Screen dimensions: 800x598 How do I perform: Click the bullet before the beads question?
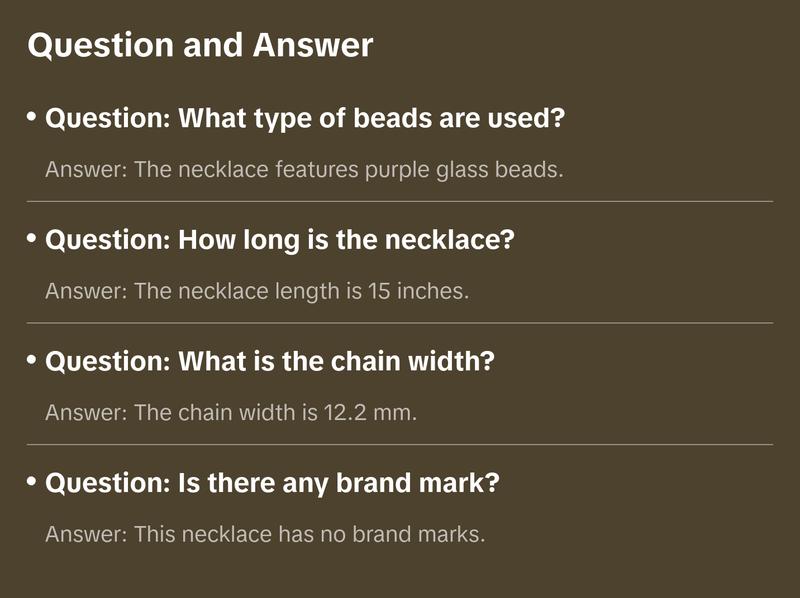click(x=32, y=118)
